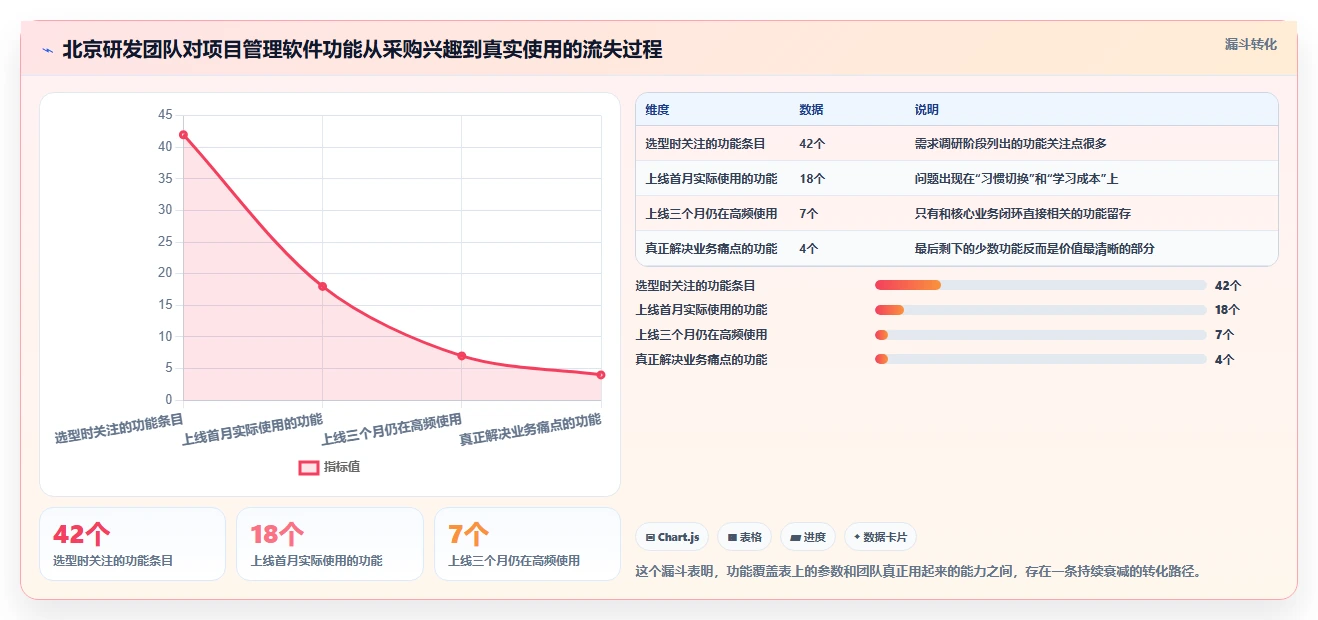The height and width of the screenshot is (620, 1318).
Task: Click table cell 选型时关注的功能条目
Action: [705, 144]
